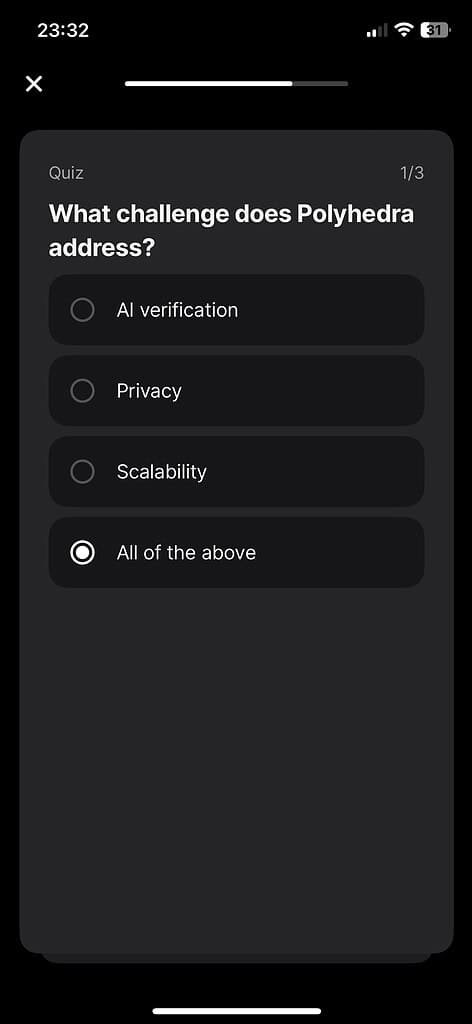Image resolution: width=472 pixels, height=1024 pixels.
Task: Click the quiz progress bar
Action: tap(236, 84)
